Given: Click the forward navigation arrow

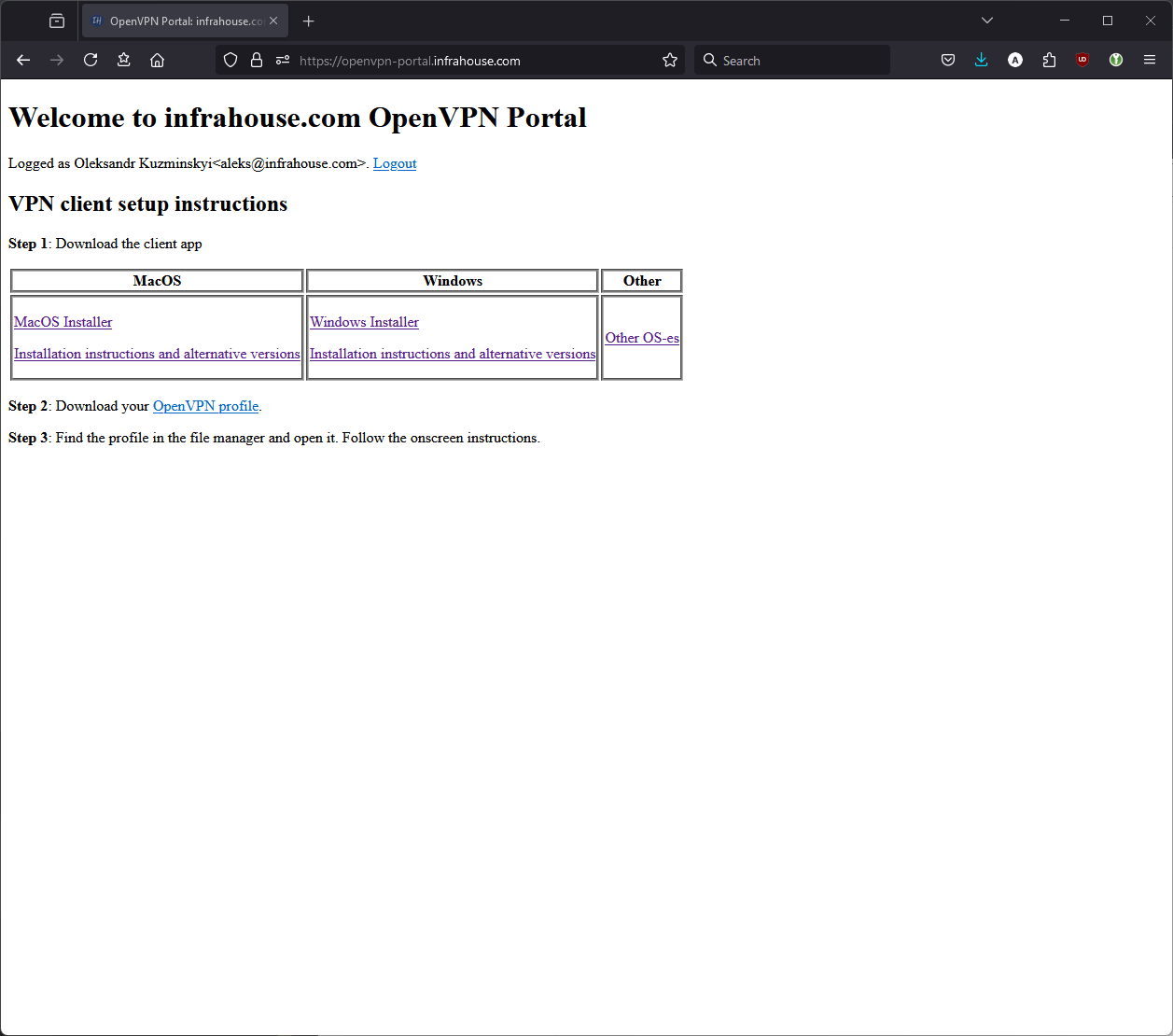Looking at the screenshot, I should pyautogui.click(x=57, y=60).
